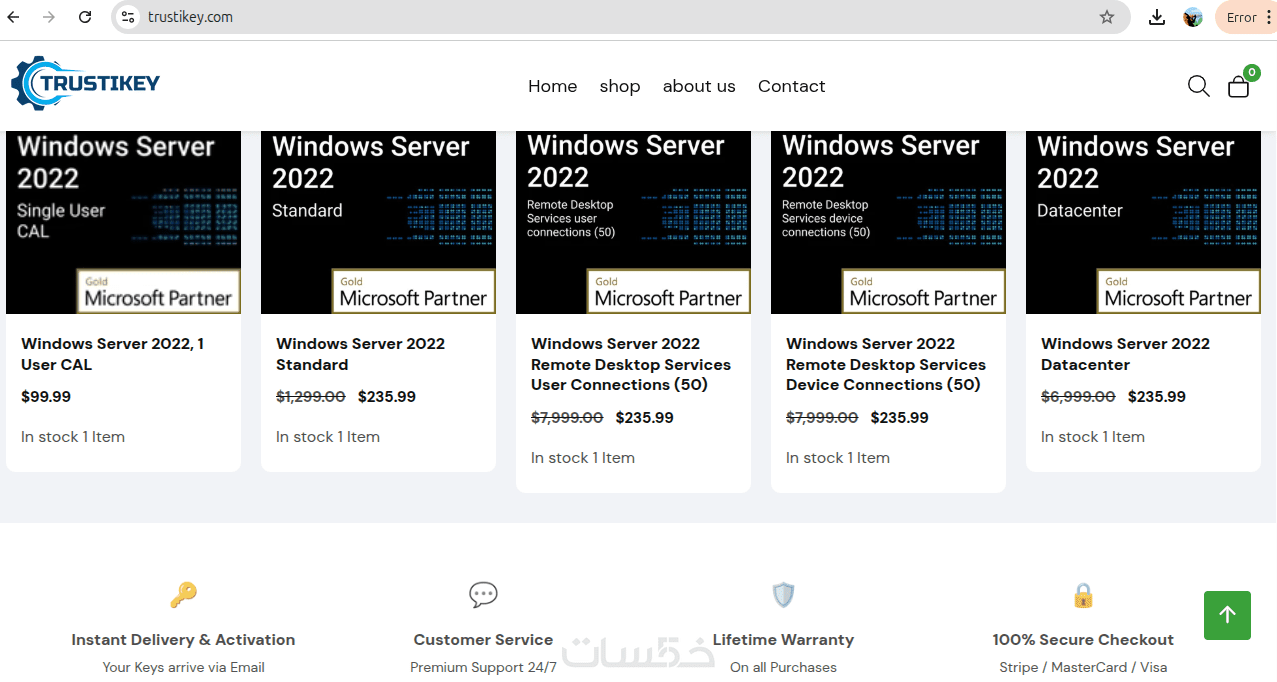
Task: Click the struck-through $6,999.00 price
Action: point(1078,397)
